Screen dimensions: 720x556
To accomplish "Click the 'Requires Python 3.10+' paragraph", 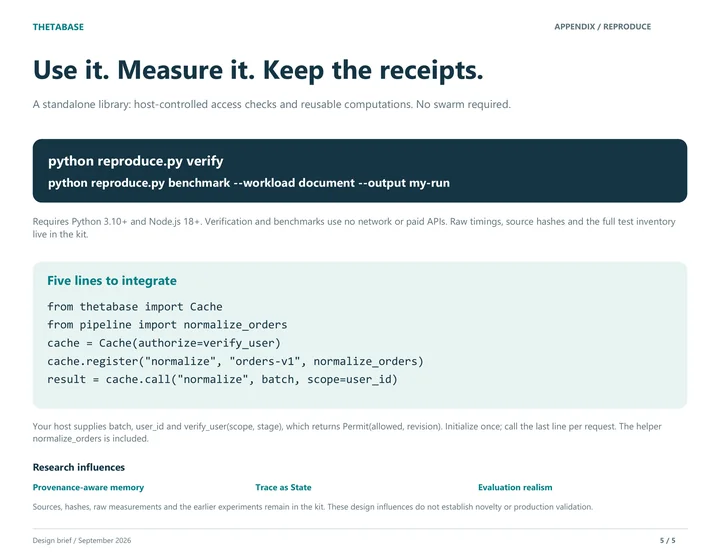I will 354,228.
